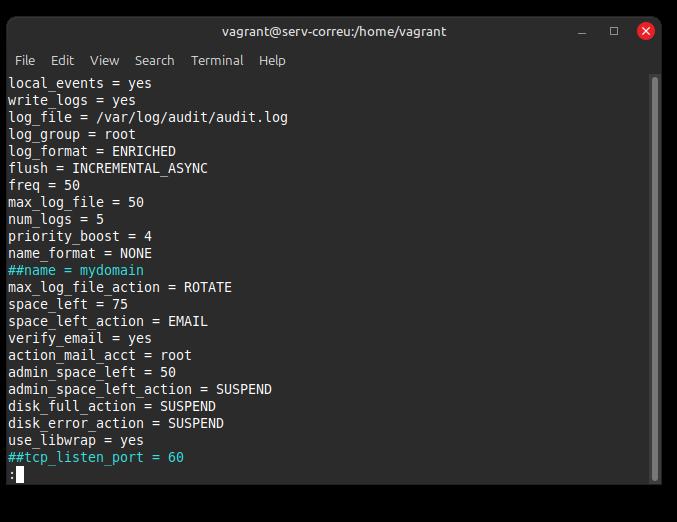The image size is (677, 522).
Task: Open the Terminal menu
Action: (x=217, y=60)
